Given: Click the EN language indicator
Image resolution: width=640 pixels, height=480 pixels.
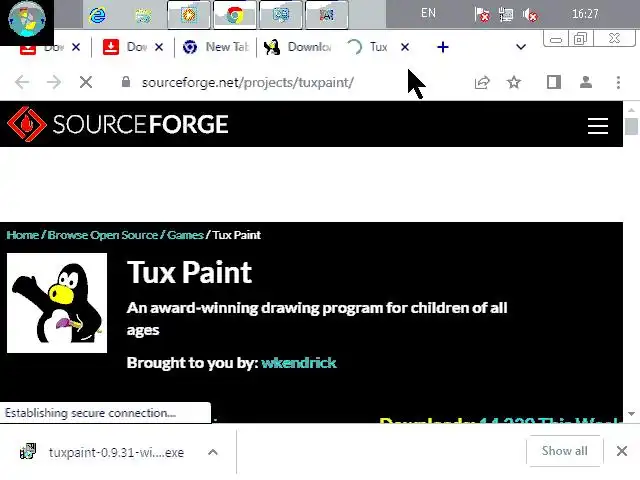Looking at the screenshot, I should tap(428, 13).
